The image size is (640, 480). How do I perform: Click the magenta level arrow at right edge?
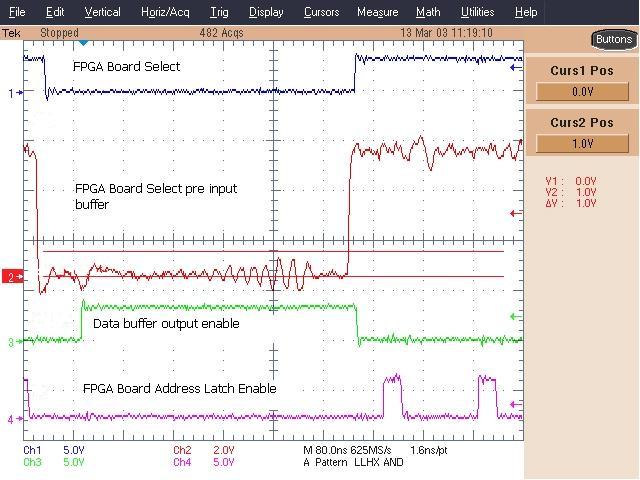click(515, 404)
